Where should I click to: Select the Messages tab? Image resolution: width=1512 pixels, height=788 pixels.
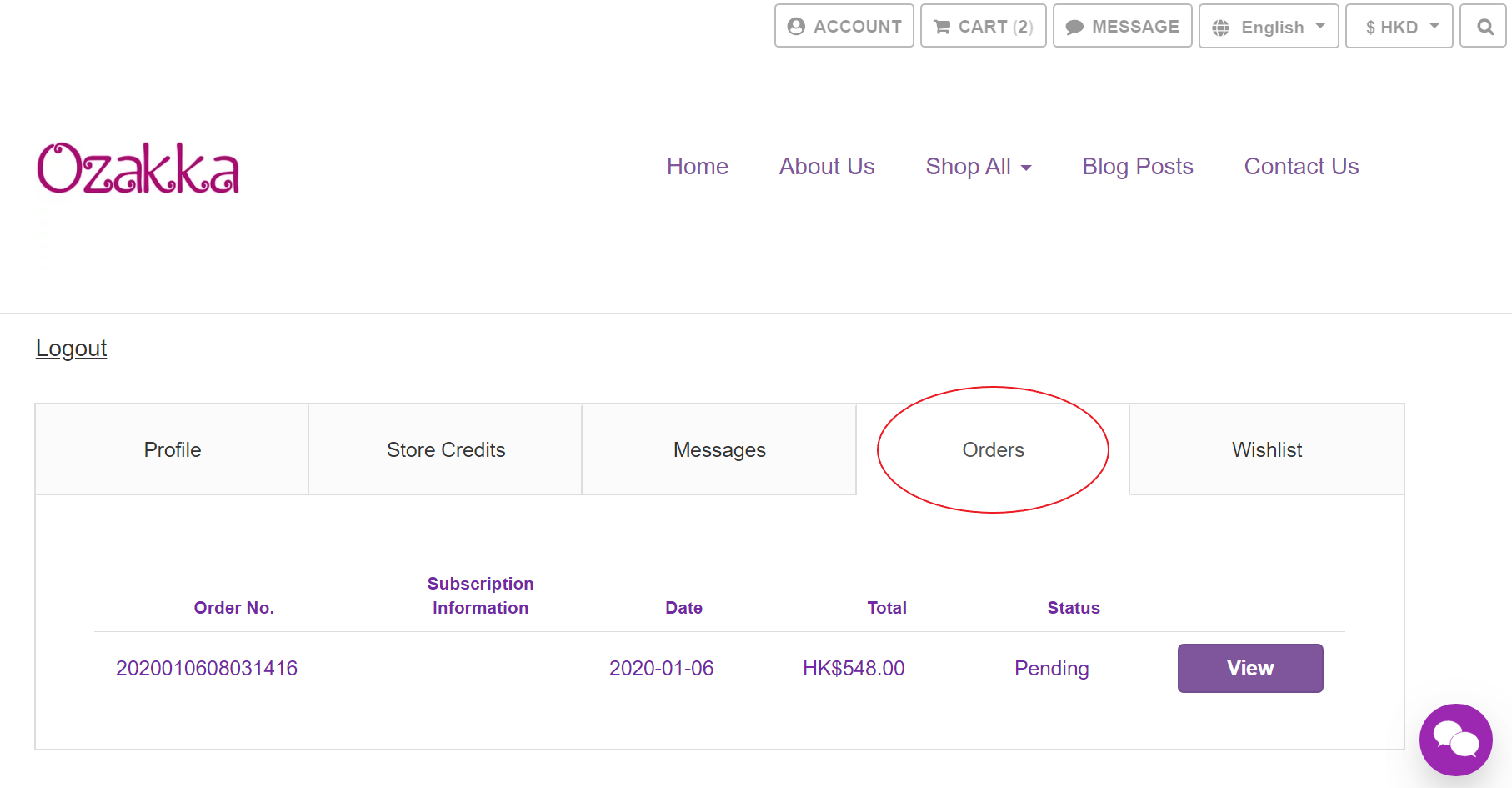coord(719,450)
